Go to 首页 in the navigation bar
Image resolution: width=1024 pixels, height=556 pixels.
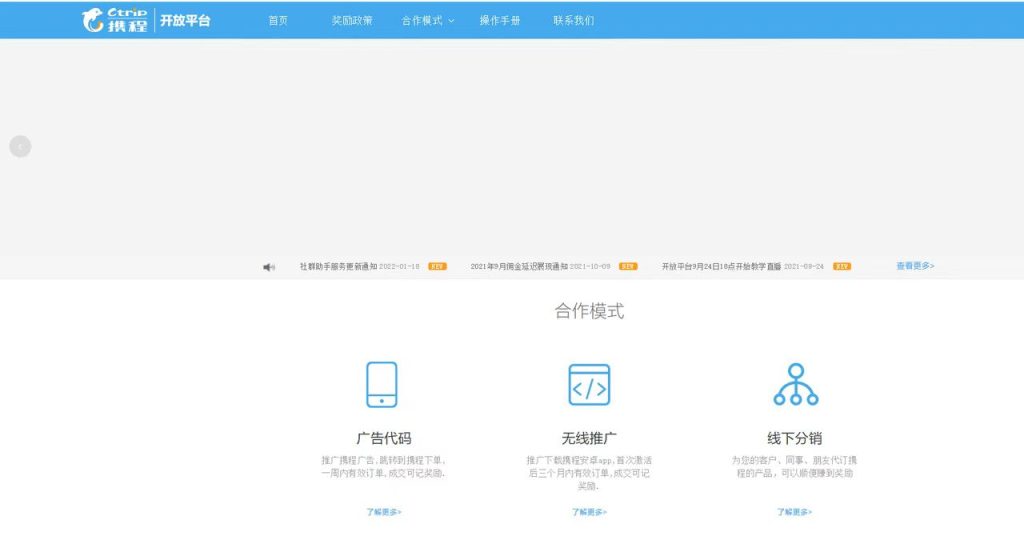[x=278, y=21]
